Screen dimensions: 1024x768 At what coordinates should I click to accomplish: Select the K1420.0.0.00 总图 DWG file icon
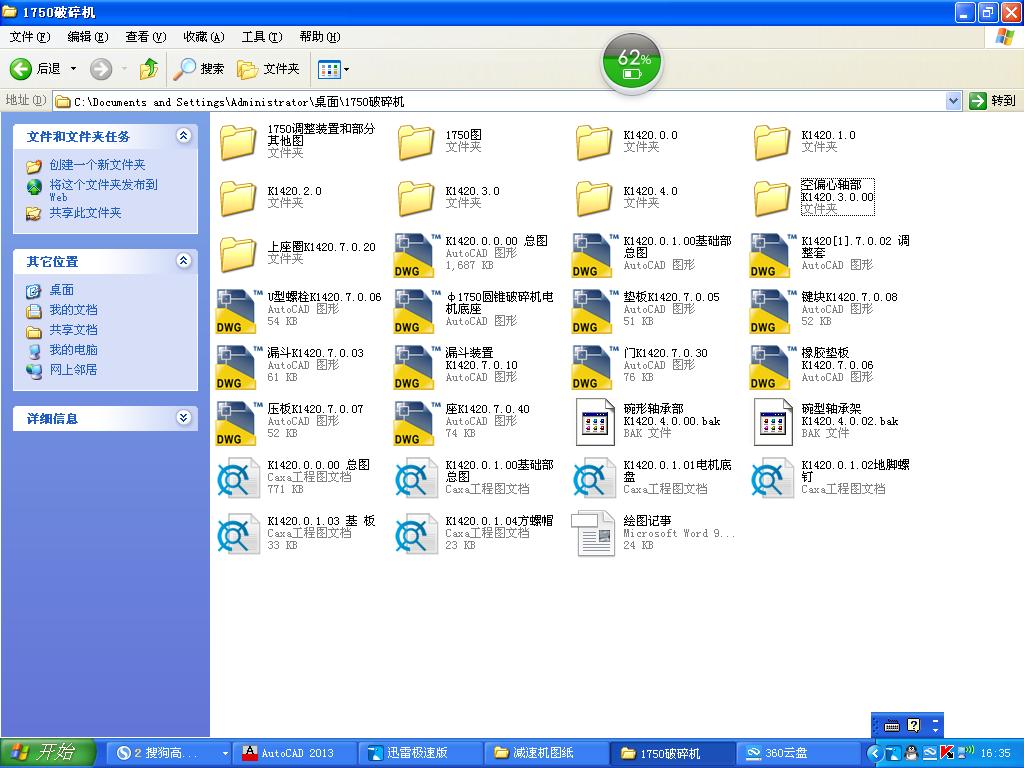(x=416, y=255)
